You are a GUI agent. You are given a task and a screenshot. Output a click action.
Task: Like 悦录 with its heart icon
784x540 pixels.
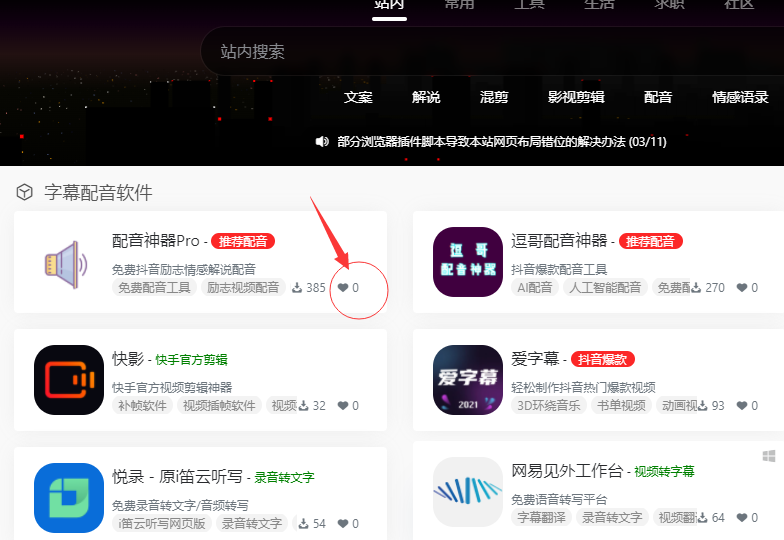(x=343, y=524)
